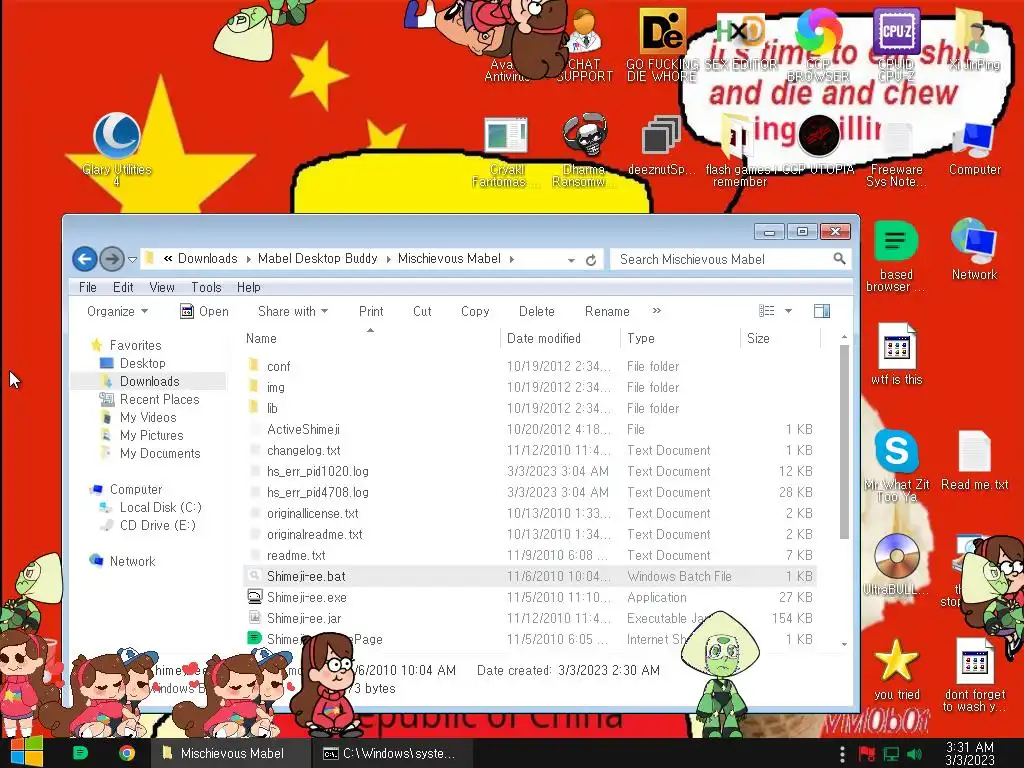Refresh the Mischievous Mabel folder

591,260
